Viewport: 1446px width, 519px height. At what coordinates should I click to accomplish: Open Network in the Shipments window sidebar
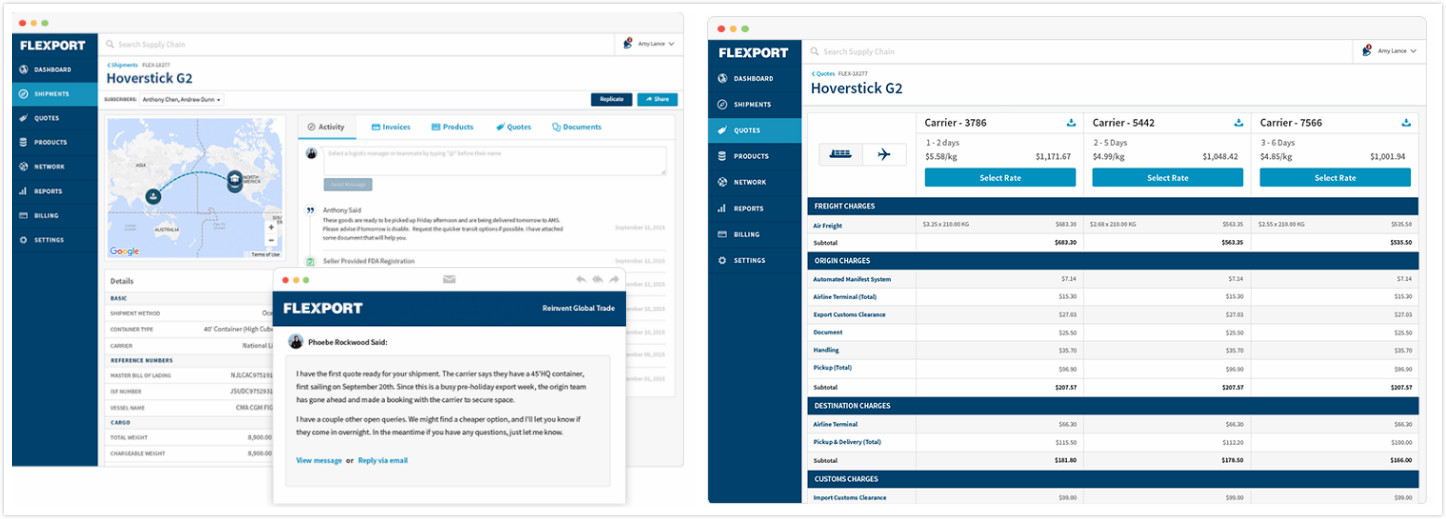click(x=55, y=167)
